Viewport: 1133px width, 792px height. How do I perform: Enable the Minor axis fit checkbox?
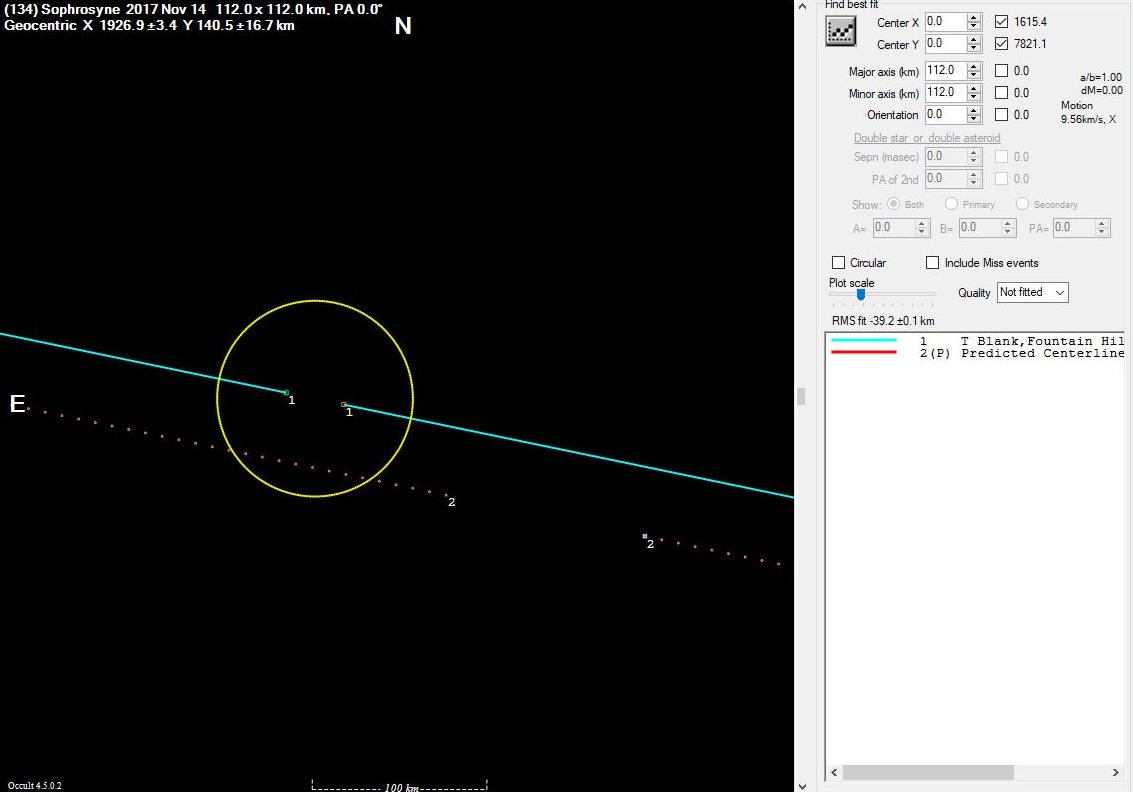(x=1001, y=92)
